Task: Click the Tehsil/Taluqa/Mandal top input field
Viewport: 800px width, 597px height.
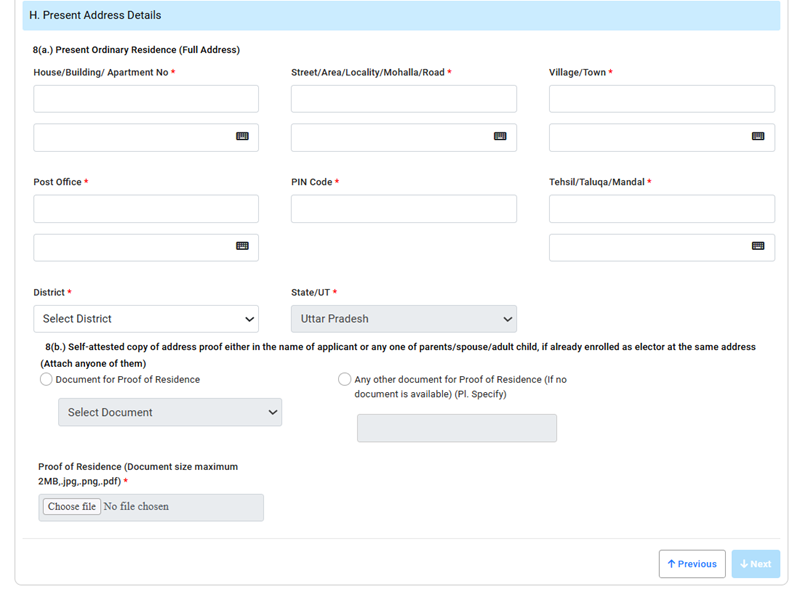Action: point(662,209)
